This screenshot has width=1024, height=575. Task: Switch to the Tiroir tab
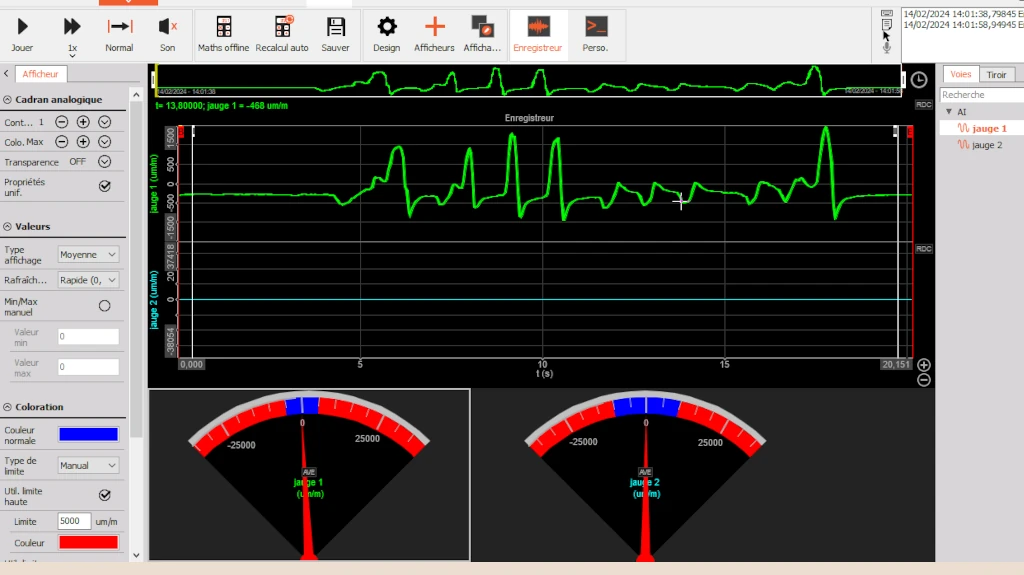click(x=996, y=75)
